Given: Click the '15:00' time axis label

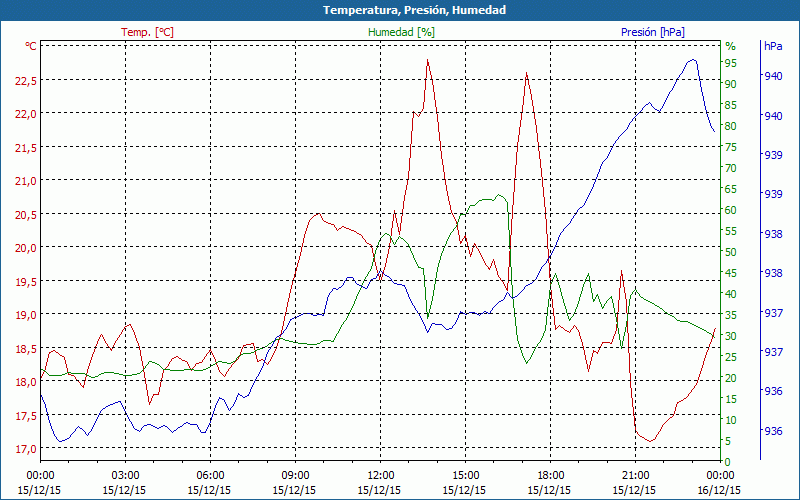Looking at the screenshot, I should click(x=465, y=476).
